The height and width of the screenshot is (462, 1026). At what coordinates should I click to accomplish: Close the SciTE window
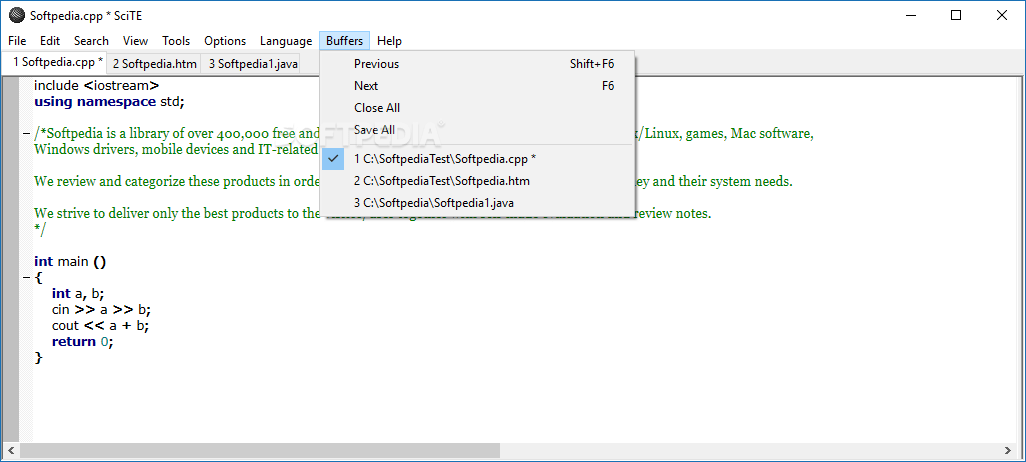coord(1001,16)
